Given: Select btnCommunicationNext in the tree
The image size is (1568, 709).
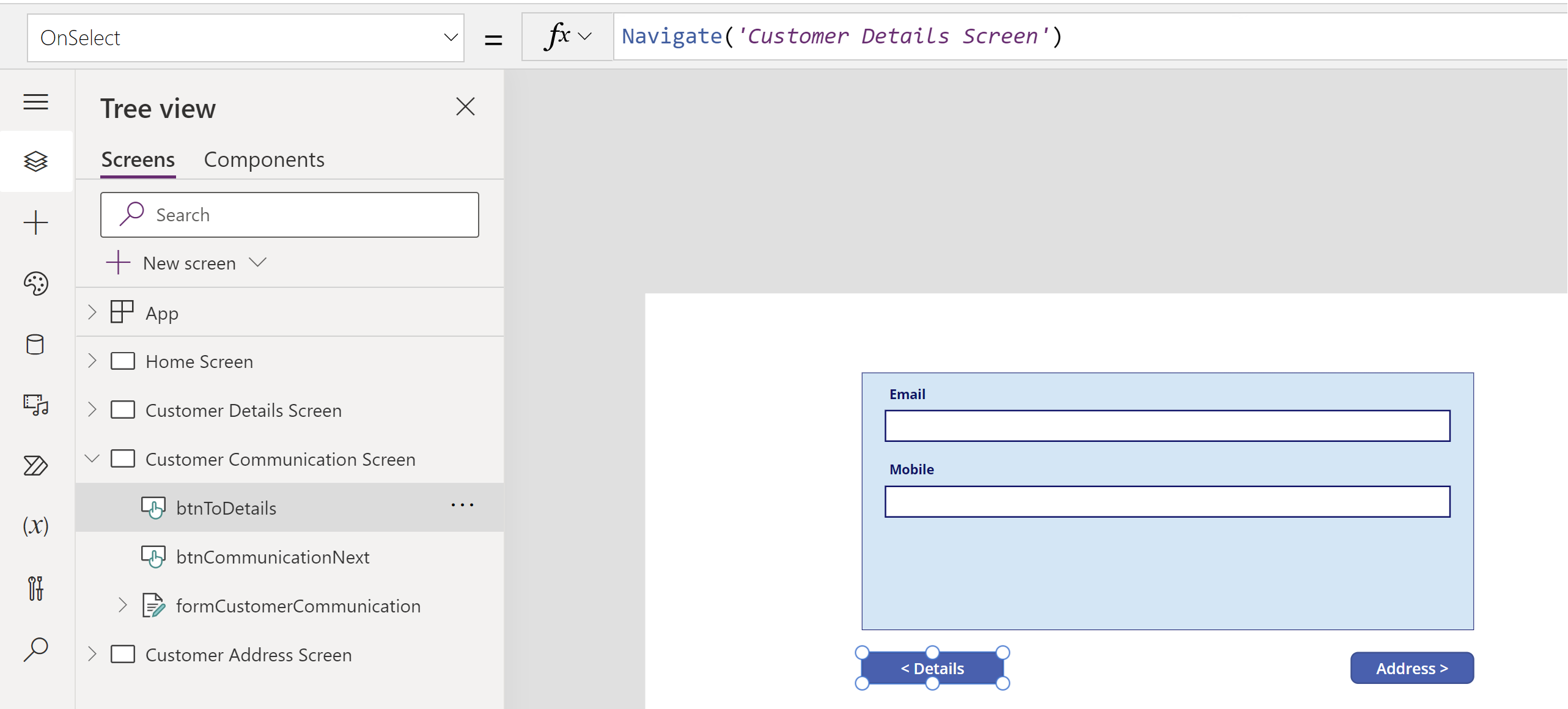Looking at the screenshot, I should point(273,557).
